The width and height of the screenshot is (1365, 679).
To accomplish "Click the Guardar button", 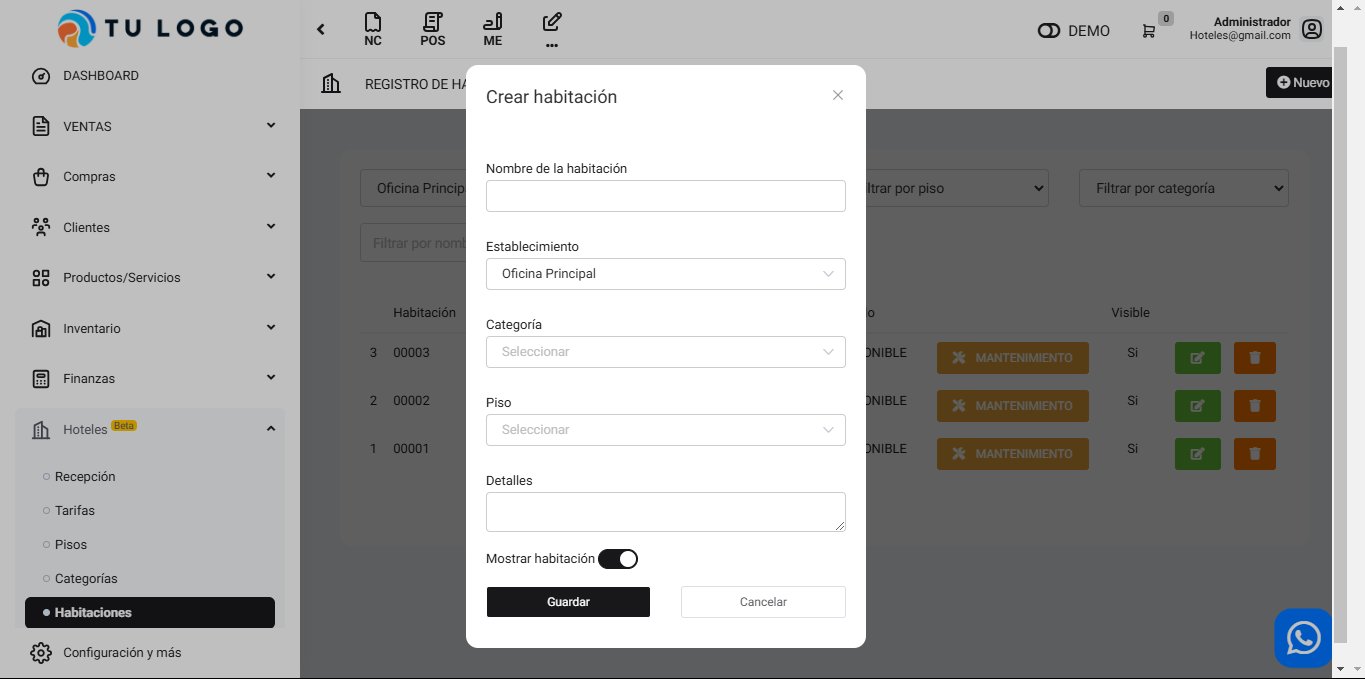I will (x=568, y=602).
